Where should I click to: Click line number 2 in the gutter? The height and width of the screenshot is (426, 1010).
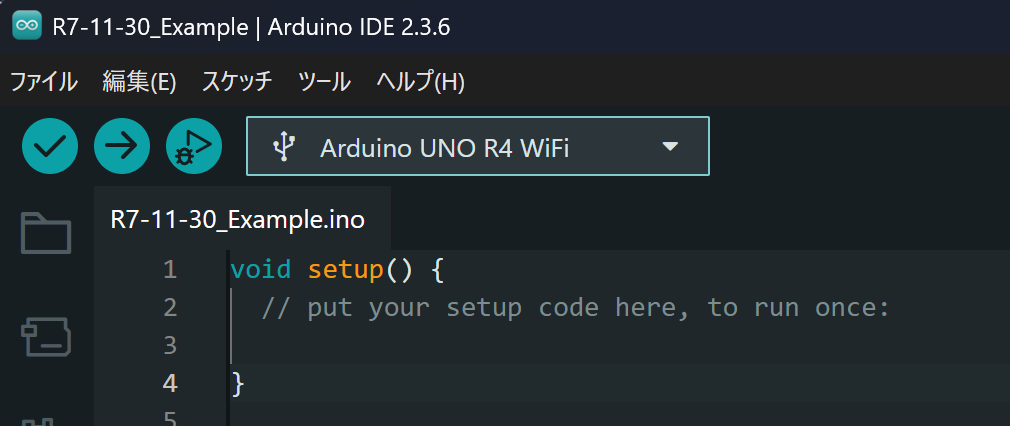pos(169,307)
